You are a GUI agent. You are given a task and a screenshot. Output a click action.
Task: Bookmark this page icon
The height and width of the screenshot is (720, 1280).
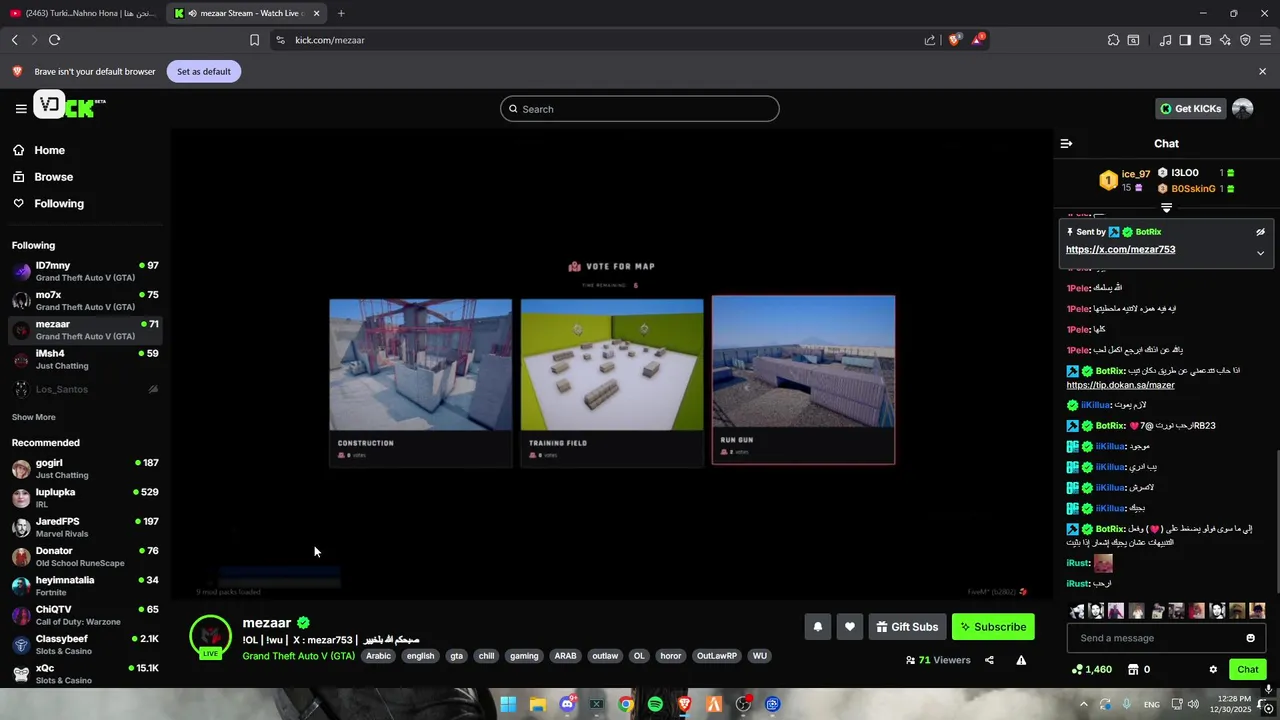(254, 40)
